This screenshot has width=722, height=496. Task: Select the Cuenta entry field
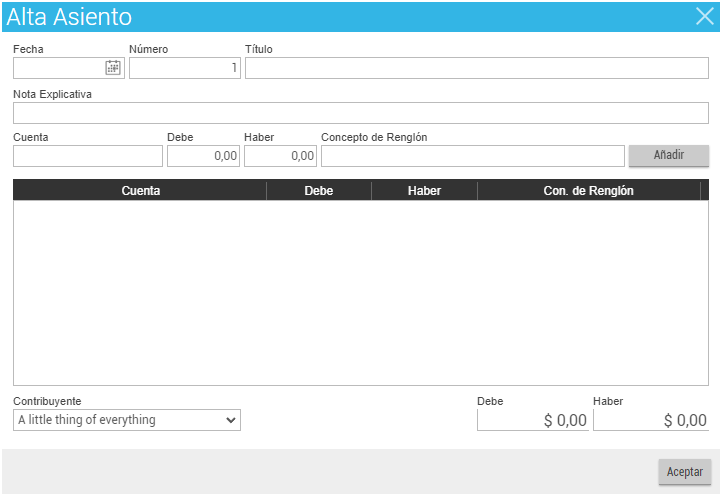(88, 156)
